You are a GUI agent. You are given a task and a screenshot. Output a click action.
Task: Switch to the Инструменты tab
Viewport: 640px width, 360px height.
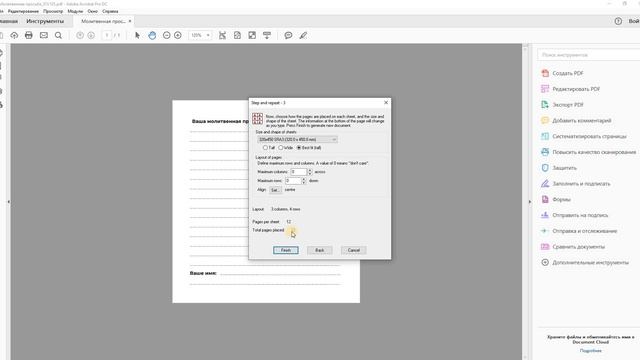coord(45,21)
